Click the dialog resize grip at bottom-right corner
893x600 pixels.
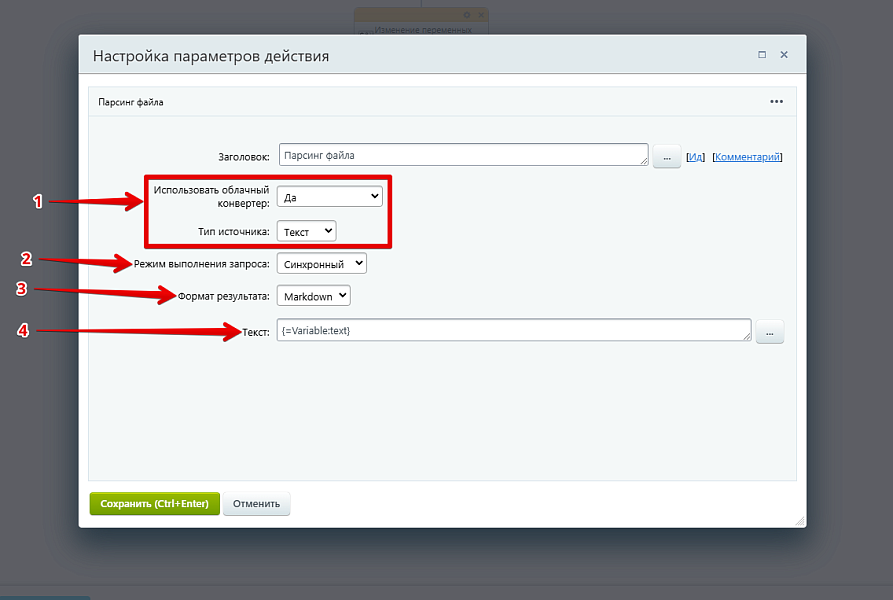(799, 520)
